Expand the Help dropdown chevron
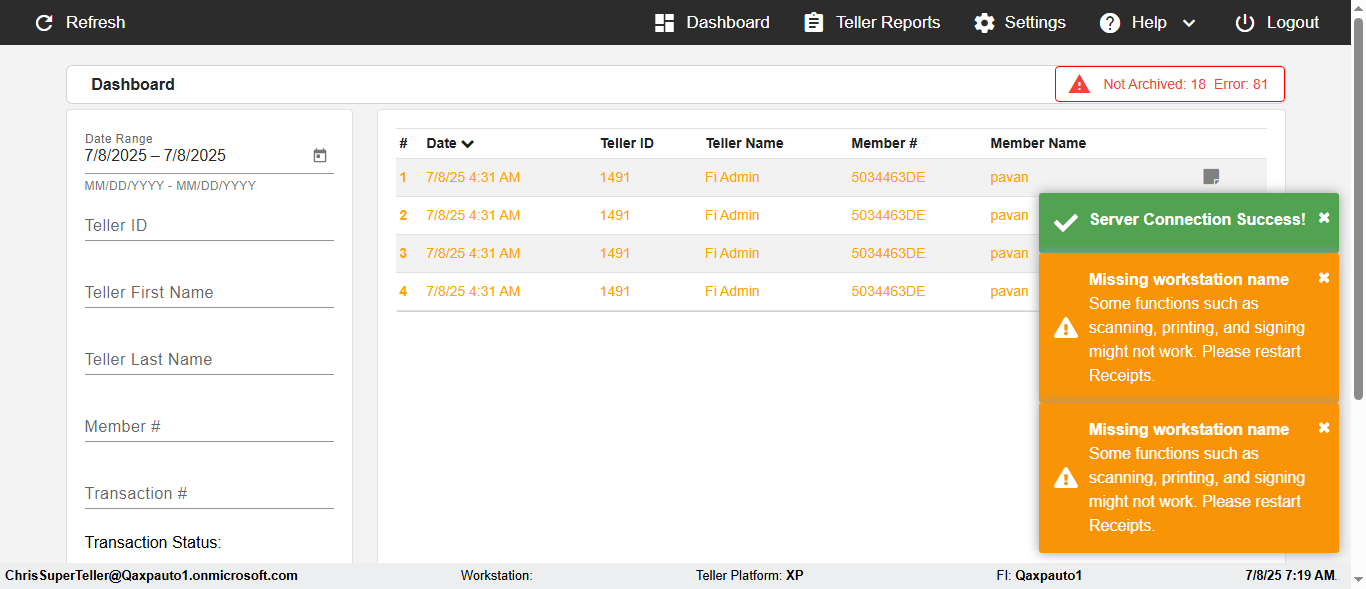This screenshot has width=1366, height=589. [1189, 23]
